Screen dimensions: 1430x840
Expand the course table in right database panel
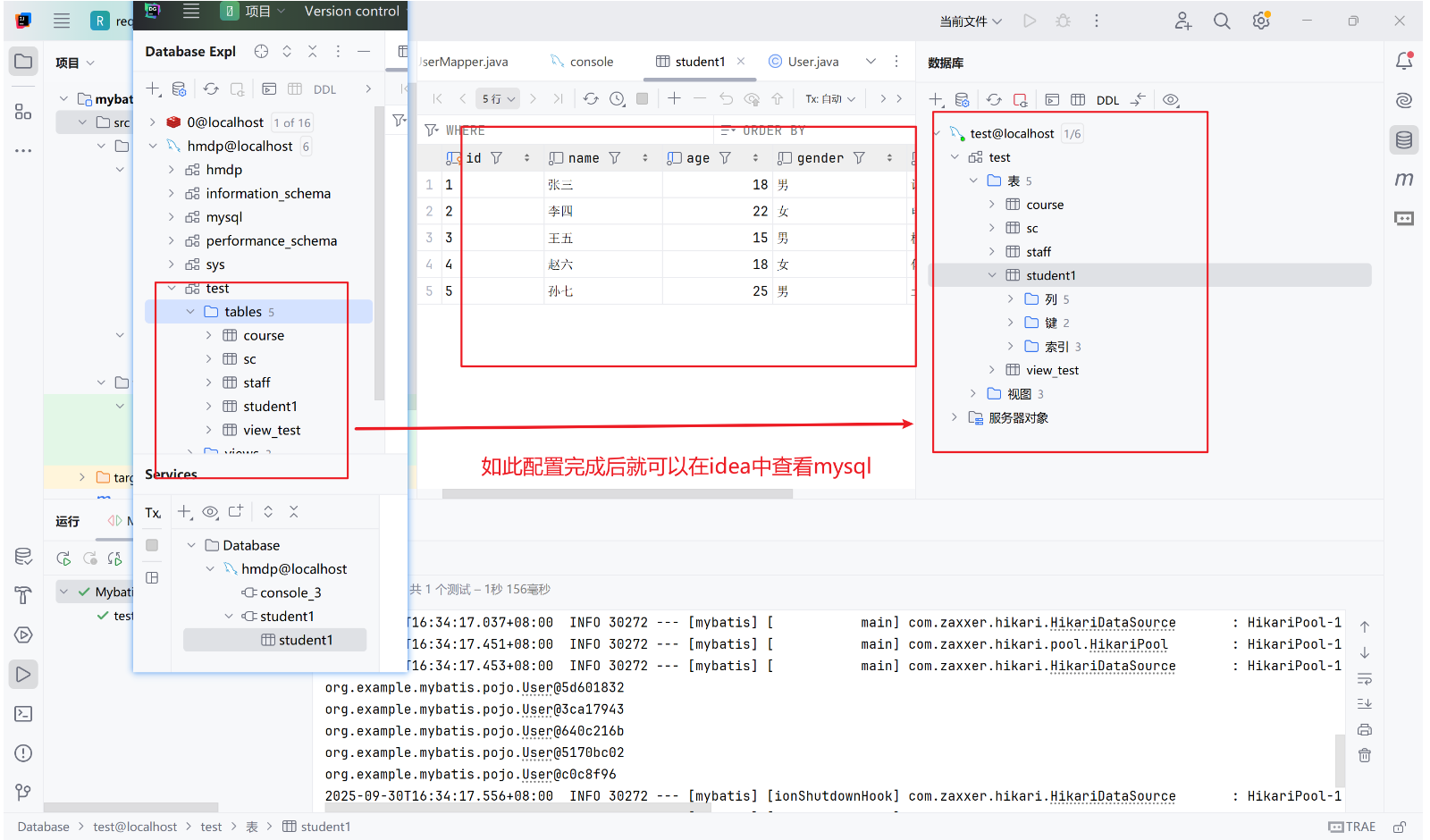(992, 205)
